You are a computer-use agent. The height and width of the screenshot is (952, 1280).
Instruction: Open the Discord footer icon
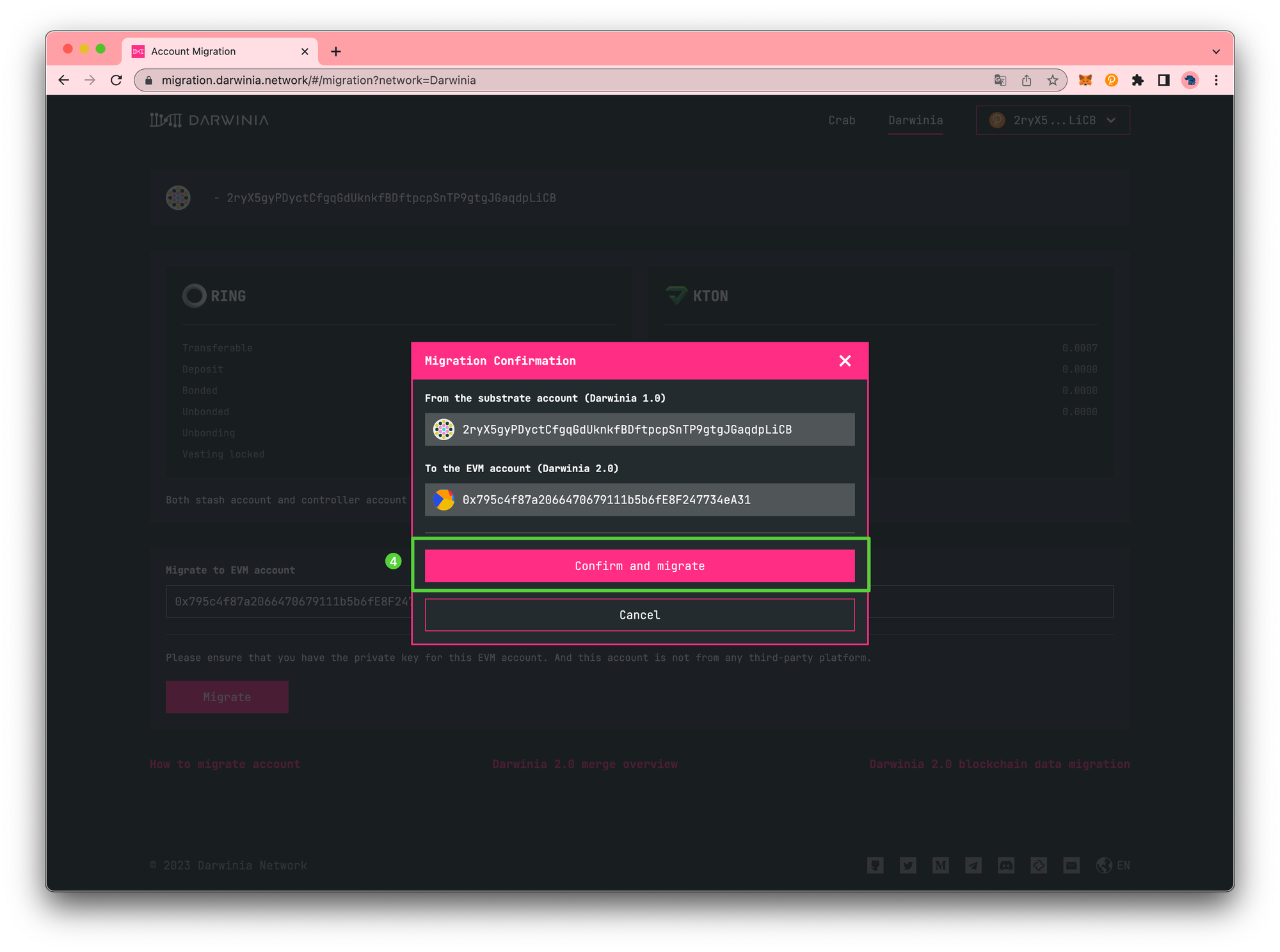point(1005,866)
